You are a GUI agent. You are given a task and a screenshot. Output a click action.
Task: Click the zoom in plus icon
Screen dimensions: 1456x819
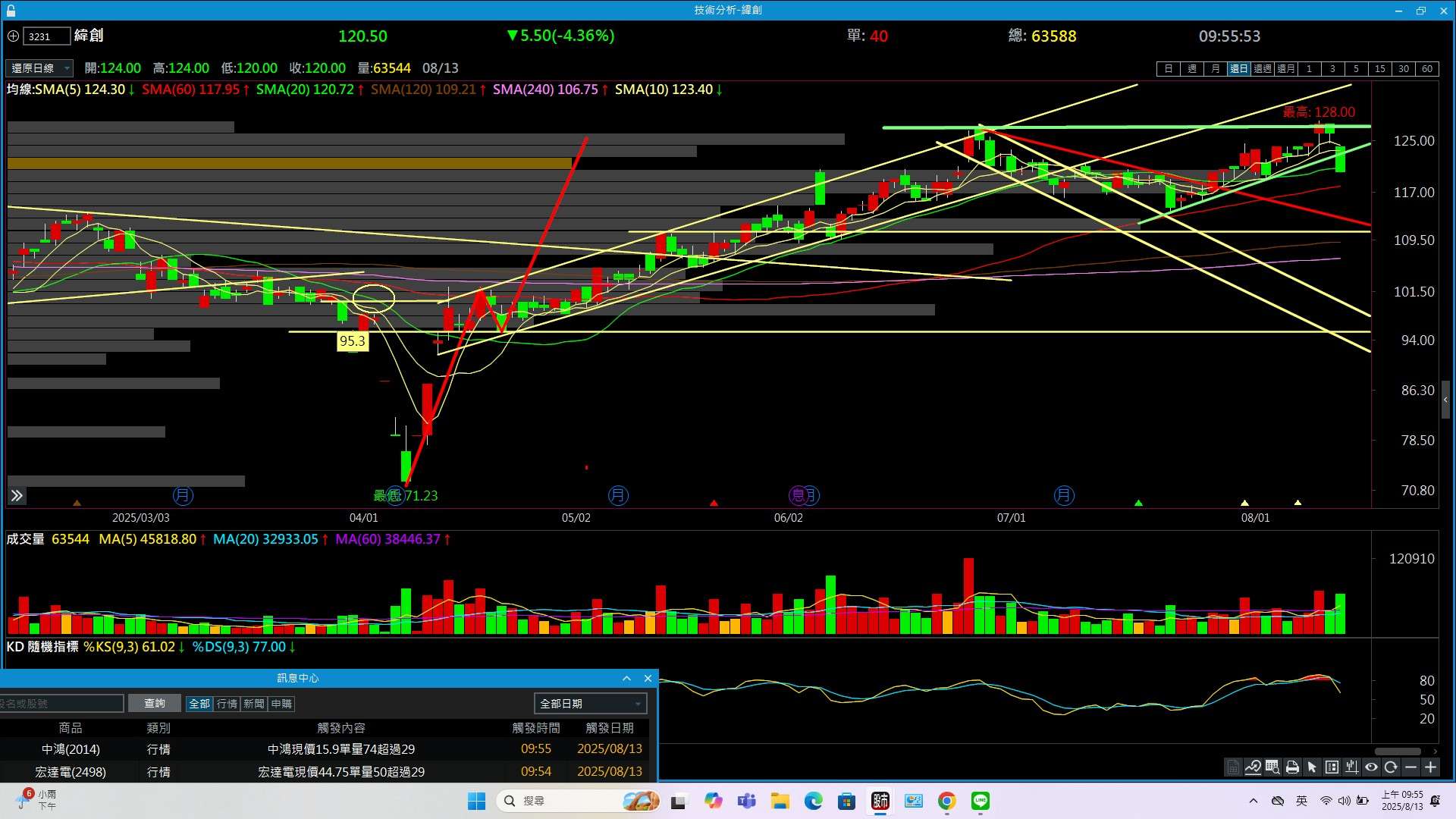tap(1430, 767)
